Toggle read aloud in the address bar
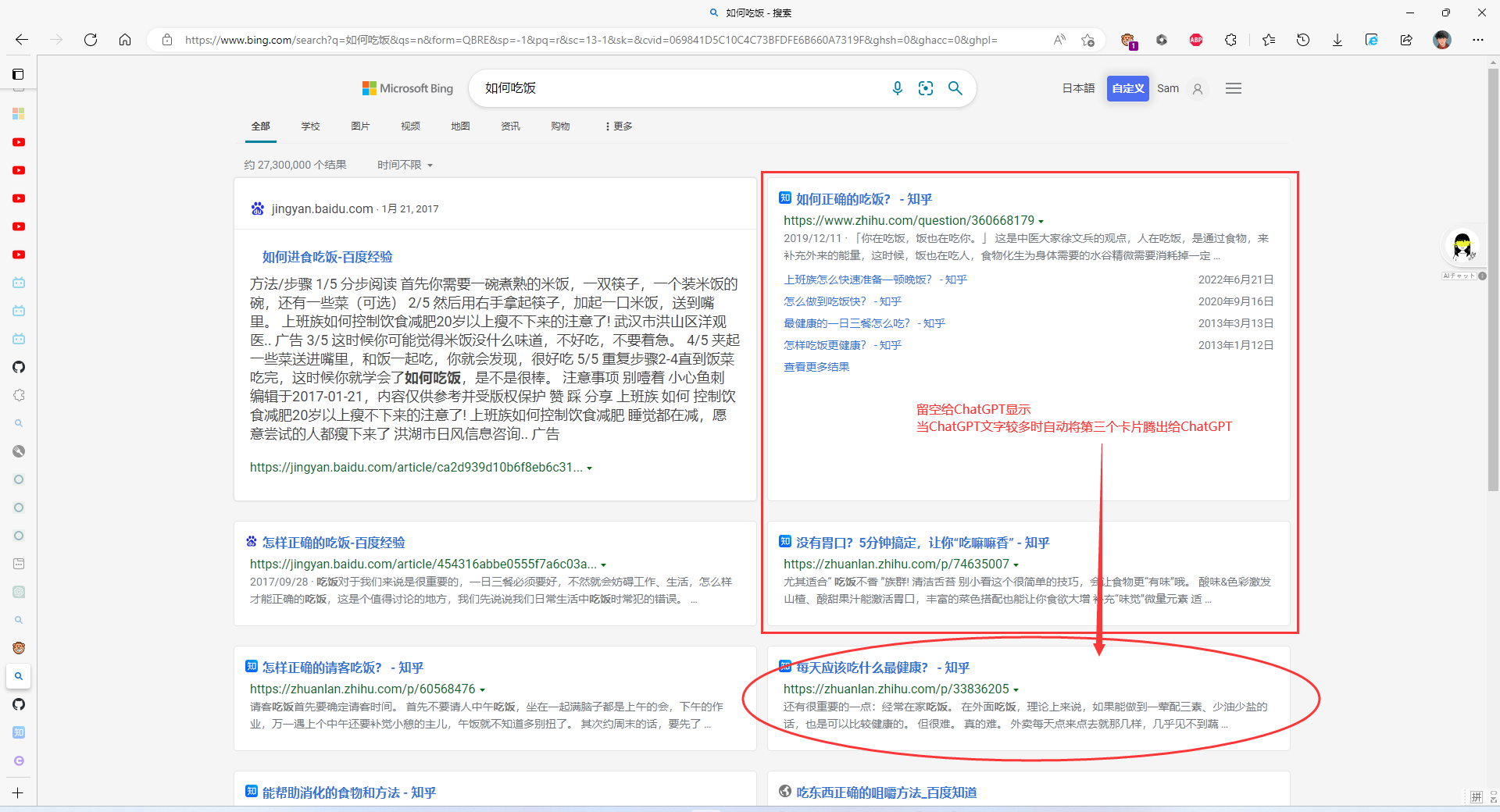Image resolution: width=1500 pixels, height=812 pixels. tap(1059, 40)
